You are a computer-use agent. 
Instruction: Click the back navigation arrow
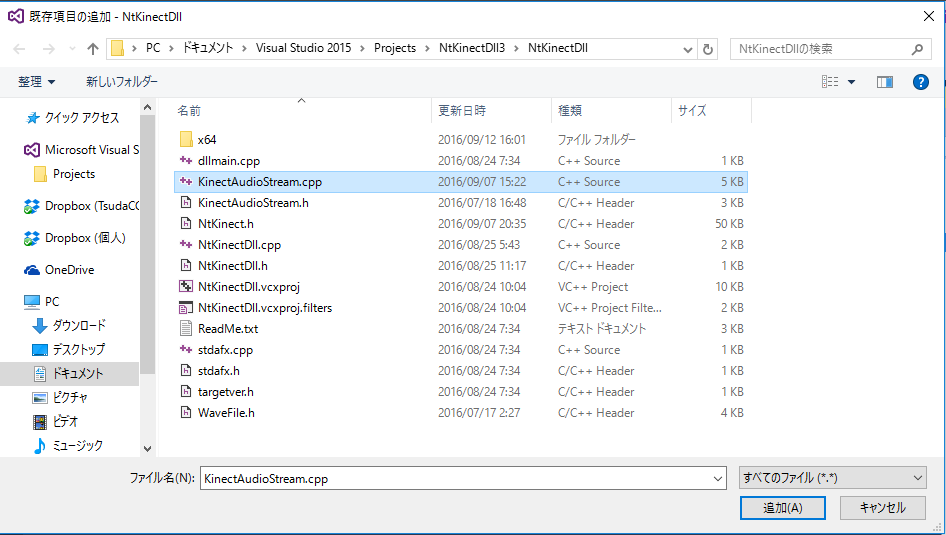(20, 49)
